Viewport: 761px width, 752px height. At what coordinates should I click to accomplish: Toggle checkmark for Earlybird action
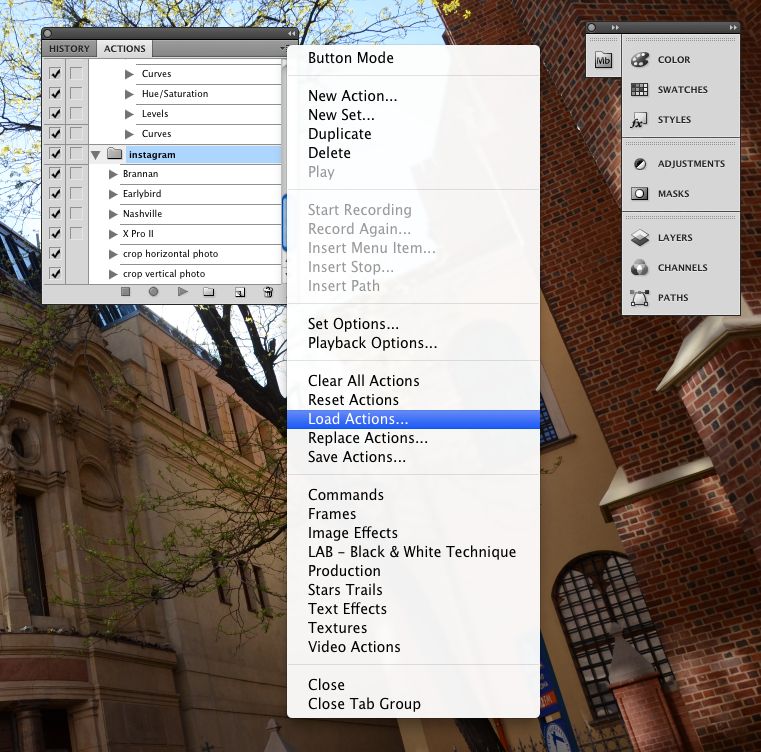[x=55, y=193]
